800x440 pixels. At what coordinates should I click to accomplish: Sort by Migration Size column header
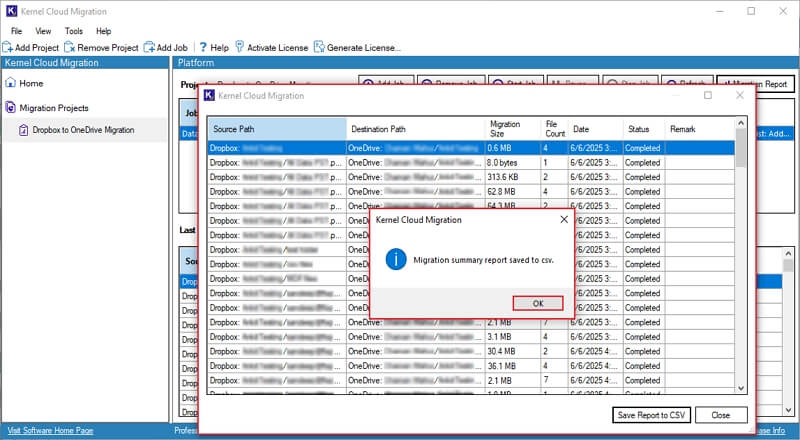point(512,129)
